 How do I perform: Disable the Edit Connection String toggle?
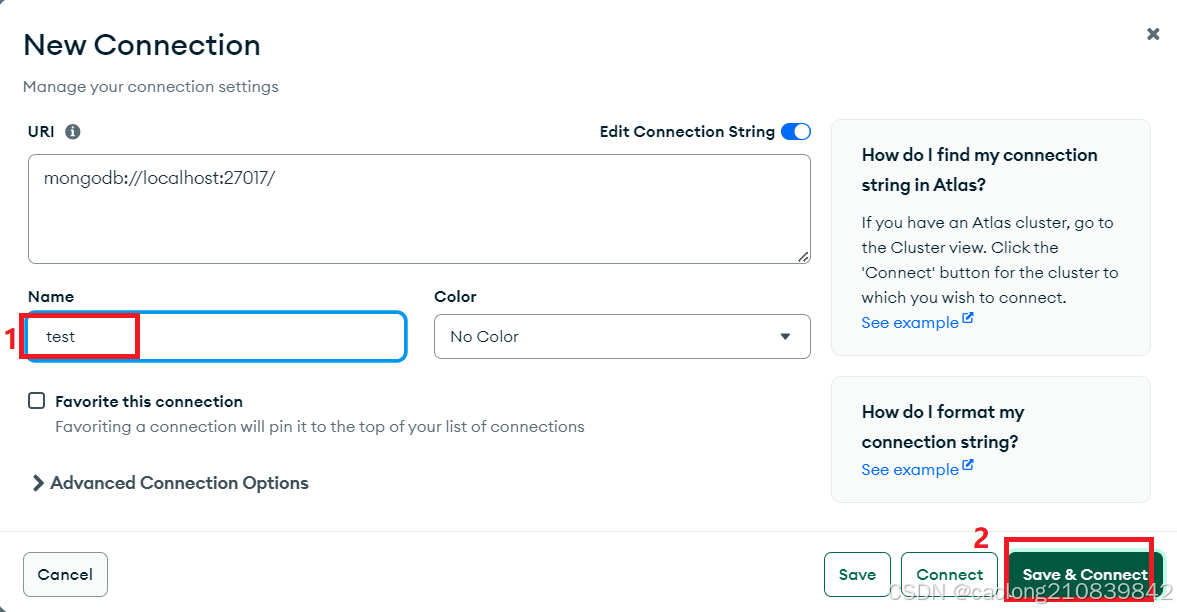click(796, 132)
